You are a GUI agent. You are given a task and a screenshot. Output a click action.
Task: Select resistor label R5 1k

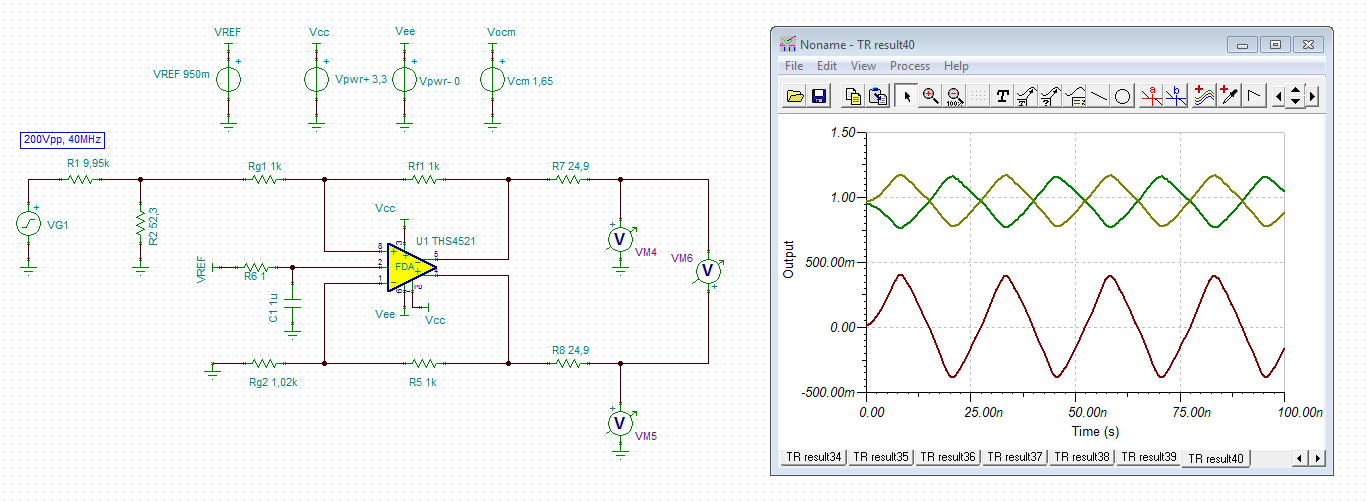pyautogui.click(x=422, y=382)
